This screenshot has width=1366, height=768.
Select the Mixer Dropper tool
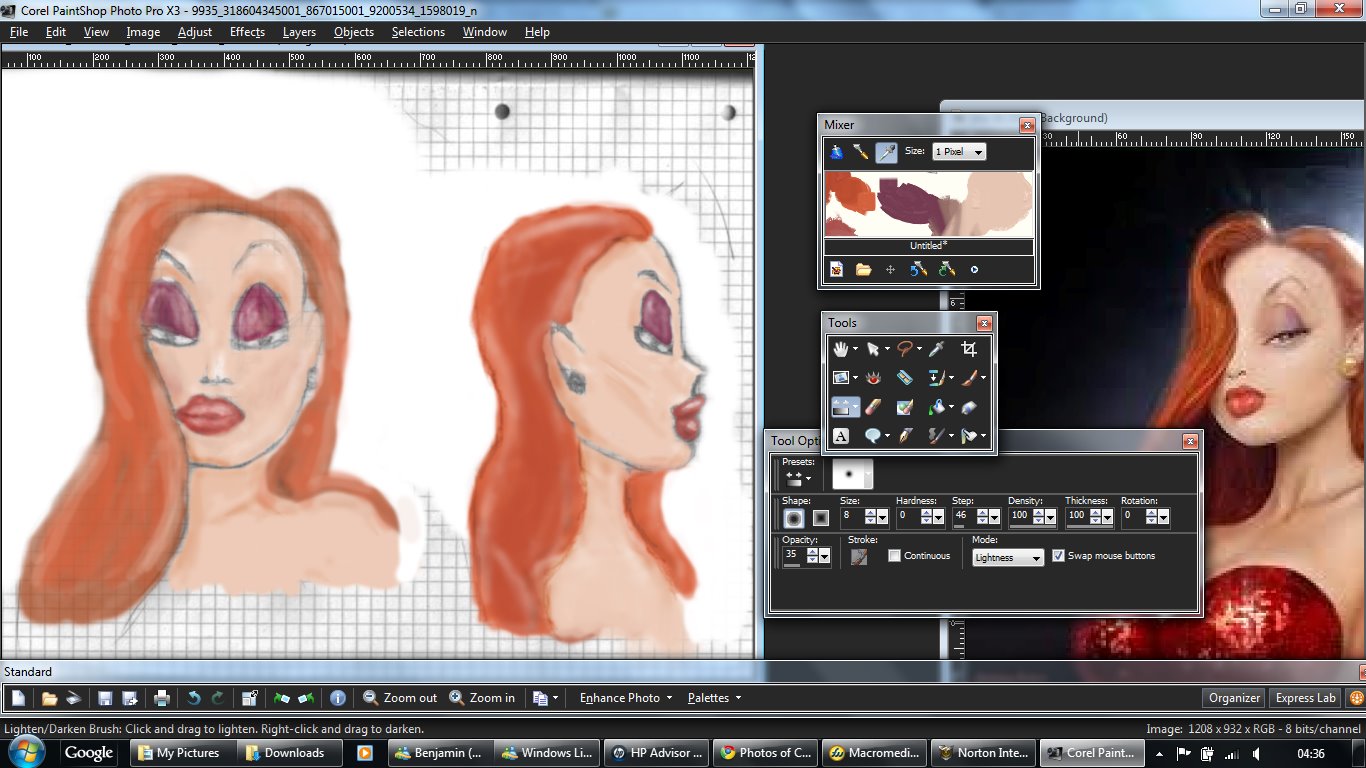pyautogui.click(x=886, y=152)
